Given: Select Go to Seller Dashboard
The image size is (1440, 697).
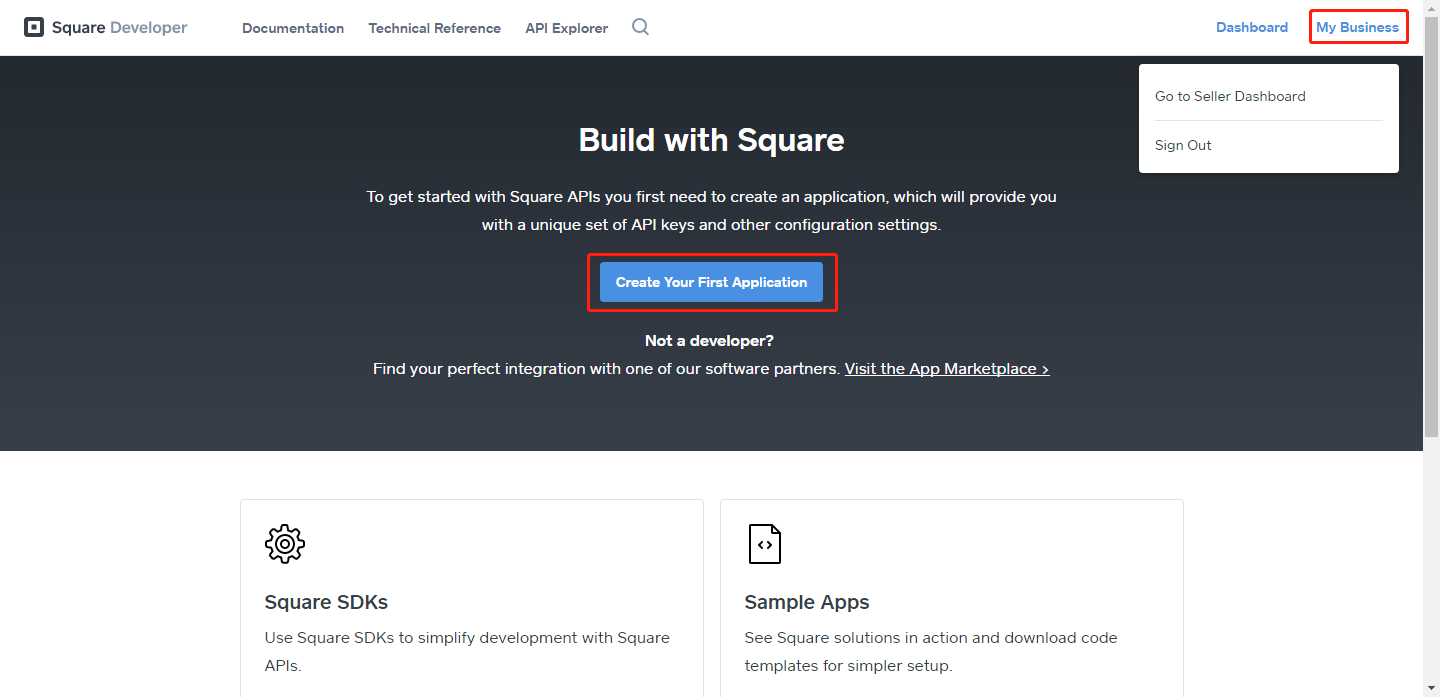Looking at the screenshot, I should 1231,96.
